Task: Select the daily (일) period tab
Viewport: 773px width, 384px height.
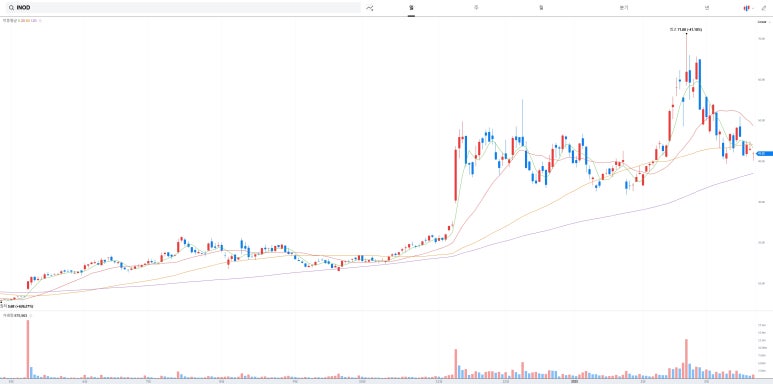Action: 411,8
